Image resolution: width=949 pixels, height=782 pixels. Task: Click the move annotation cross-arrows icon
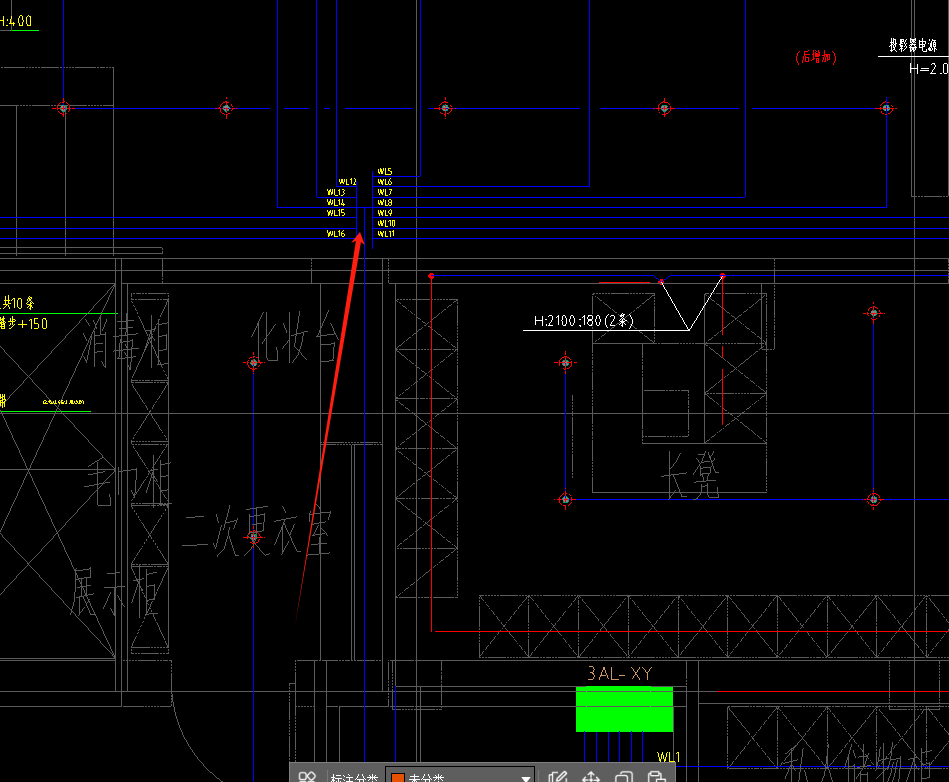[x=590, y=777]
